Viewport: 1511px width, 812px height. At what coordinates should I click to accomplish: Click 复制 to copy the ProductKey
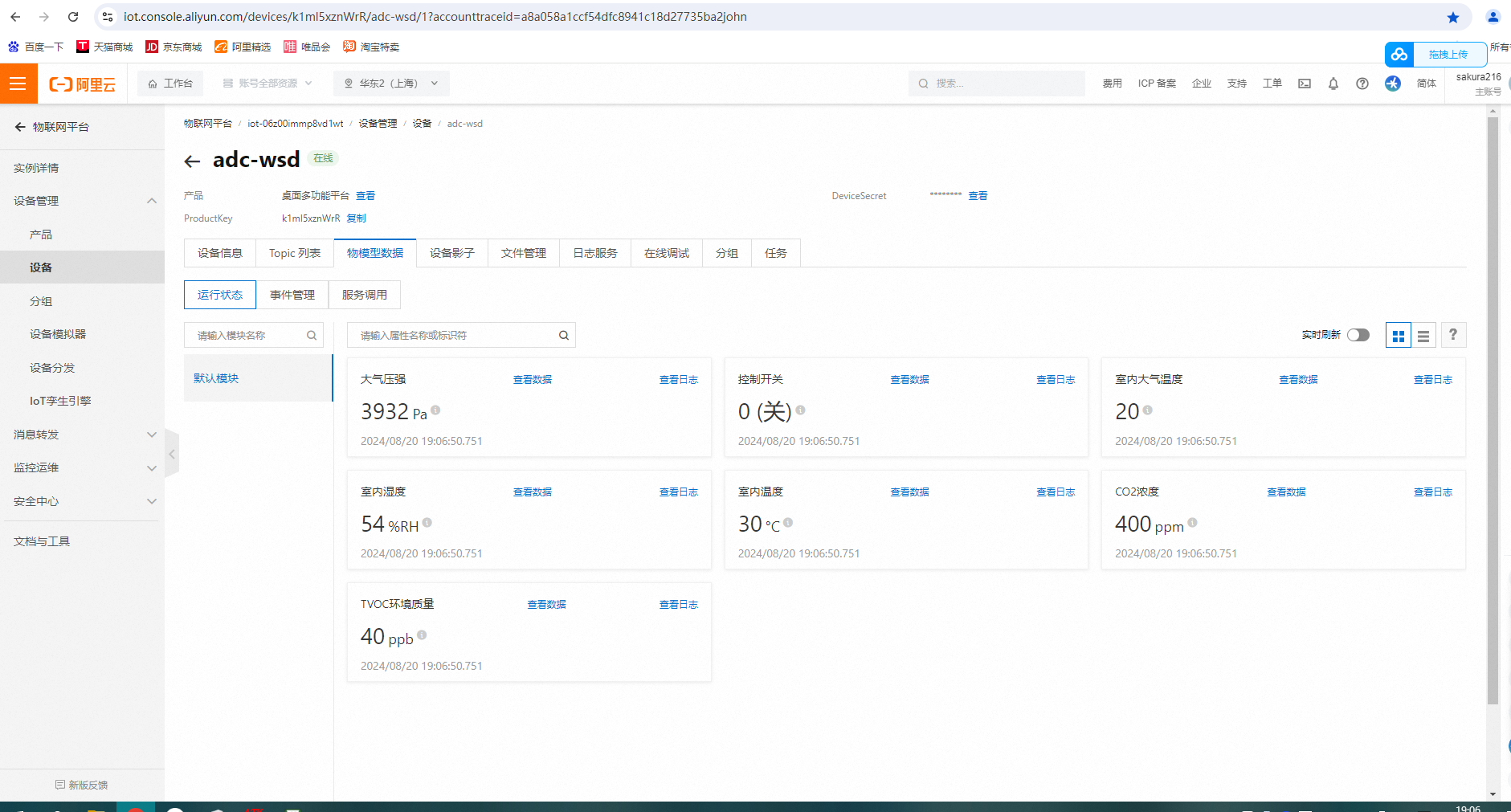(356, 218)
